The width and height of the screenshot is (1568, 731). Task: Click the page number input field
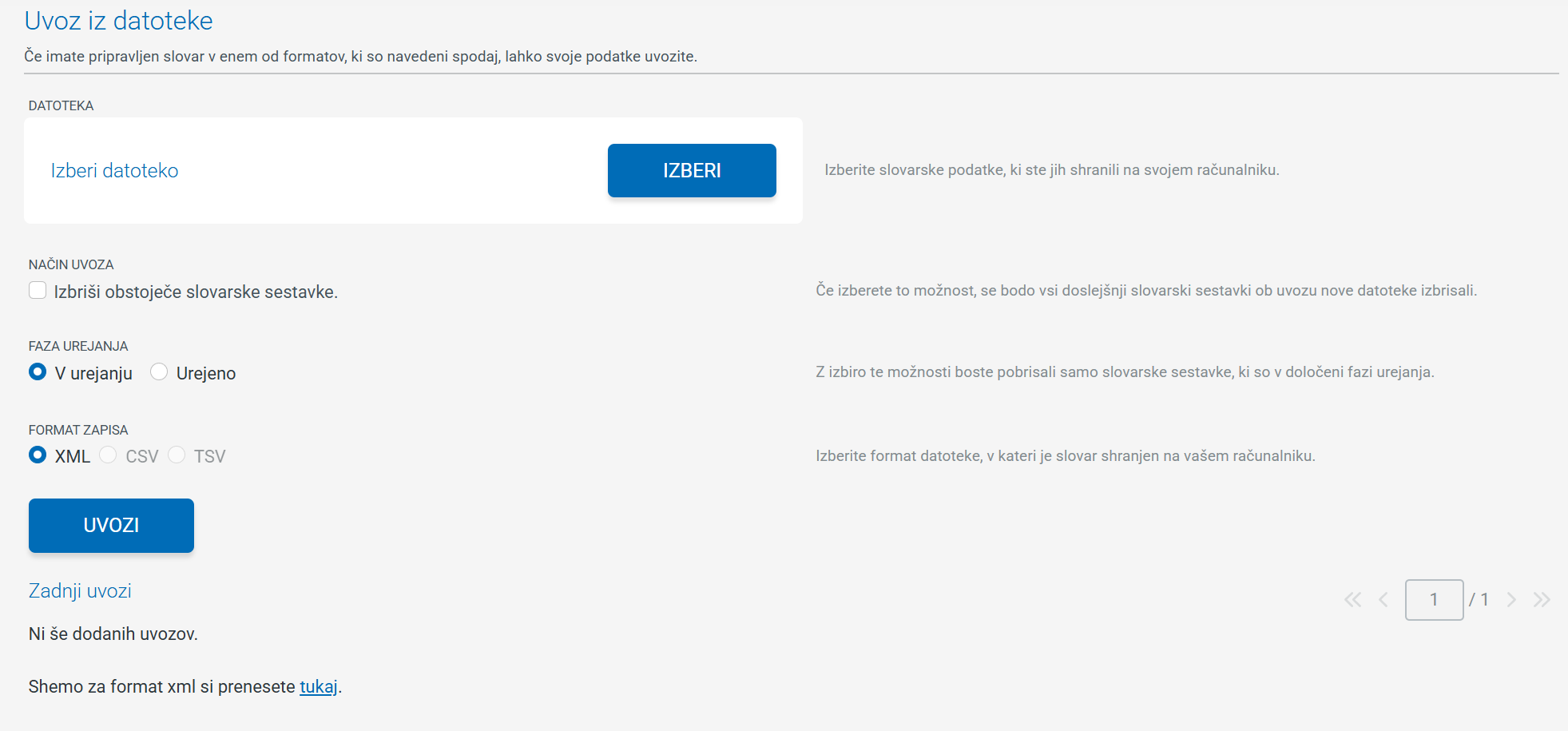point(1434,600)
